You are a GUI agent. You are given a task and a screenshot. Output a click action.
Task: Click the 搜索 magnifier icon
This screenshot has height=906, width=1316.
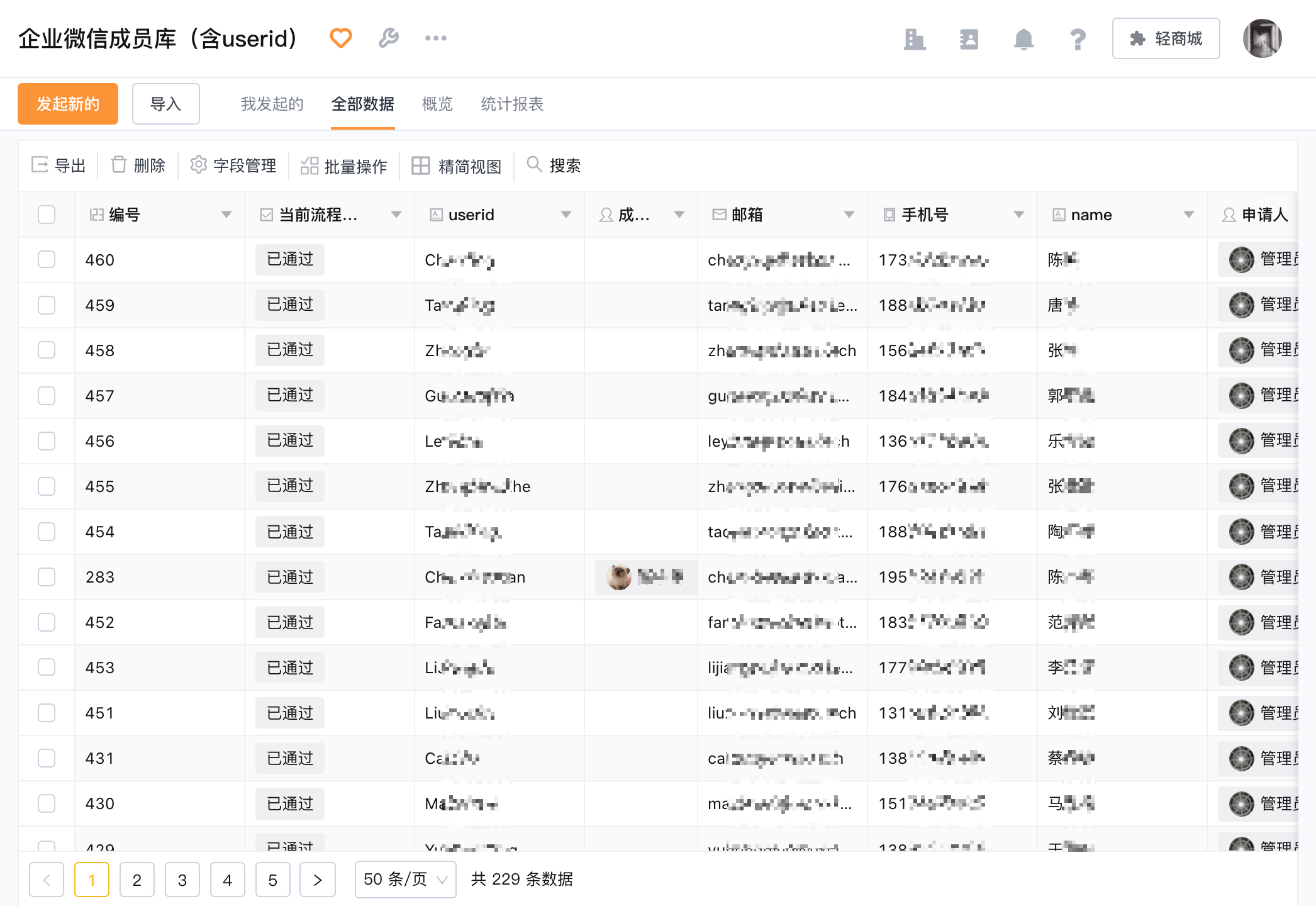click(534, 164)
